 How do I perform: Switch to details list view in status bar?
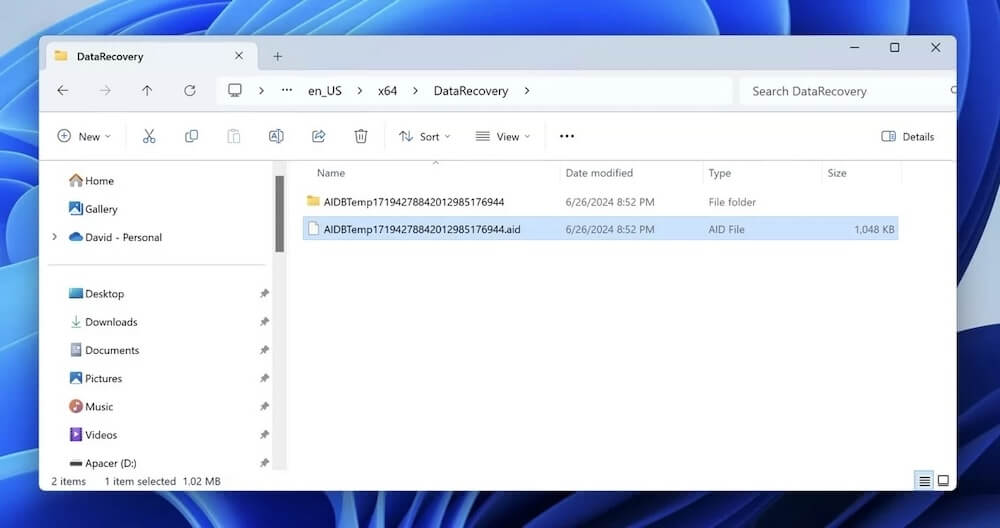point(924,481)
